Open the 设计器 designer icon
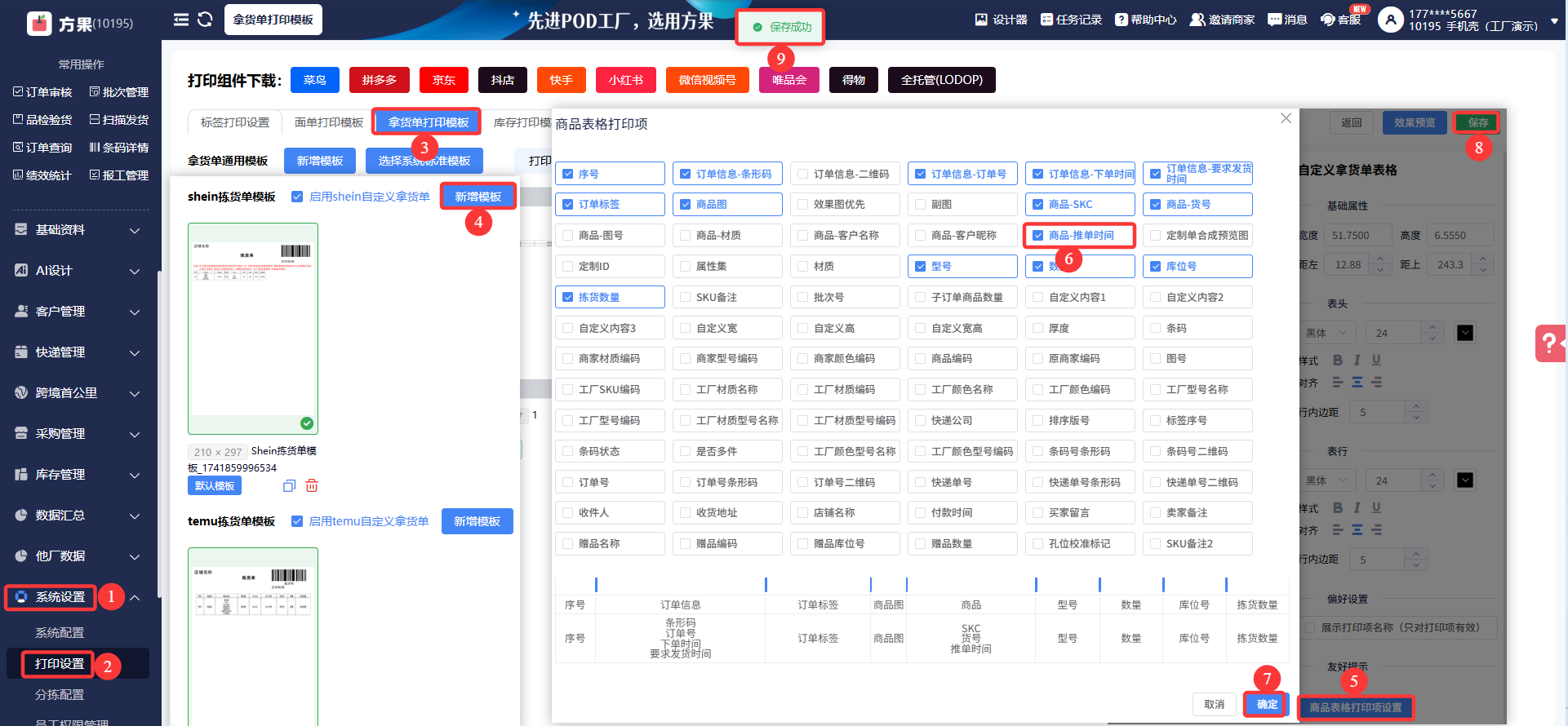Image resolution: width=1568 pixels, height=726 pixels. 1001,20
